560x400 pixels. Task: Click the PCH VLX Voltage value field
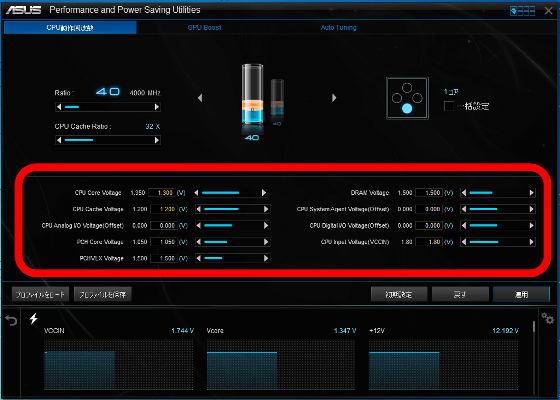164,258
